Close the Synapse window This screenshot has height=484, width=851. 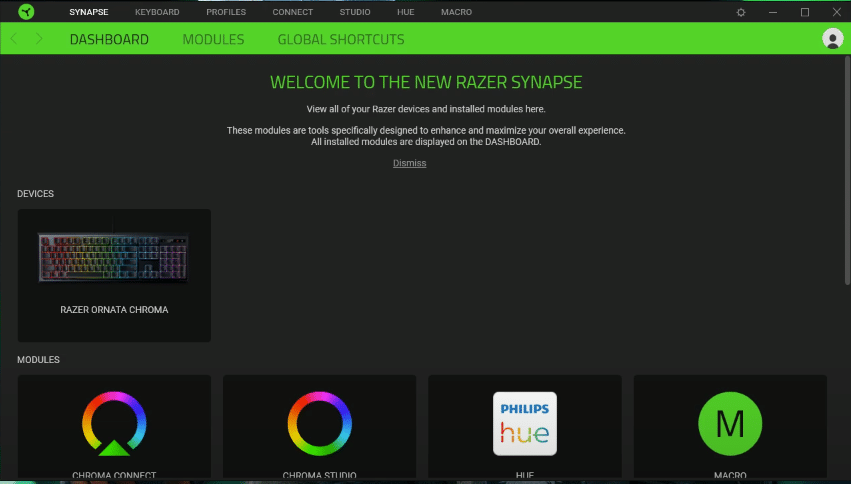[x=836, y=12]
